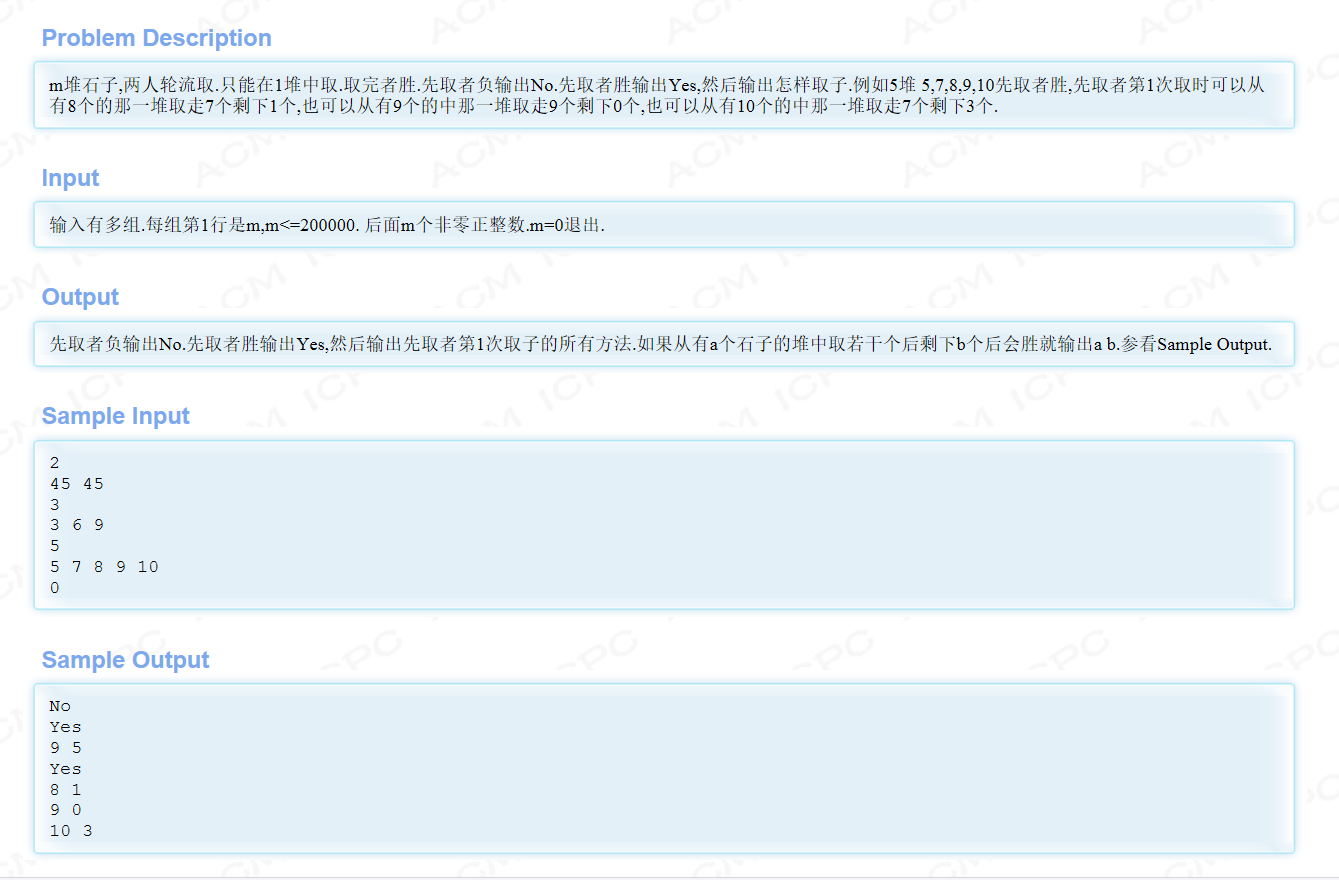Click the Output section heading

(x=80, y=297)
